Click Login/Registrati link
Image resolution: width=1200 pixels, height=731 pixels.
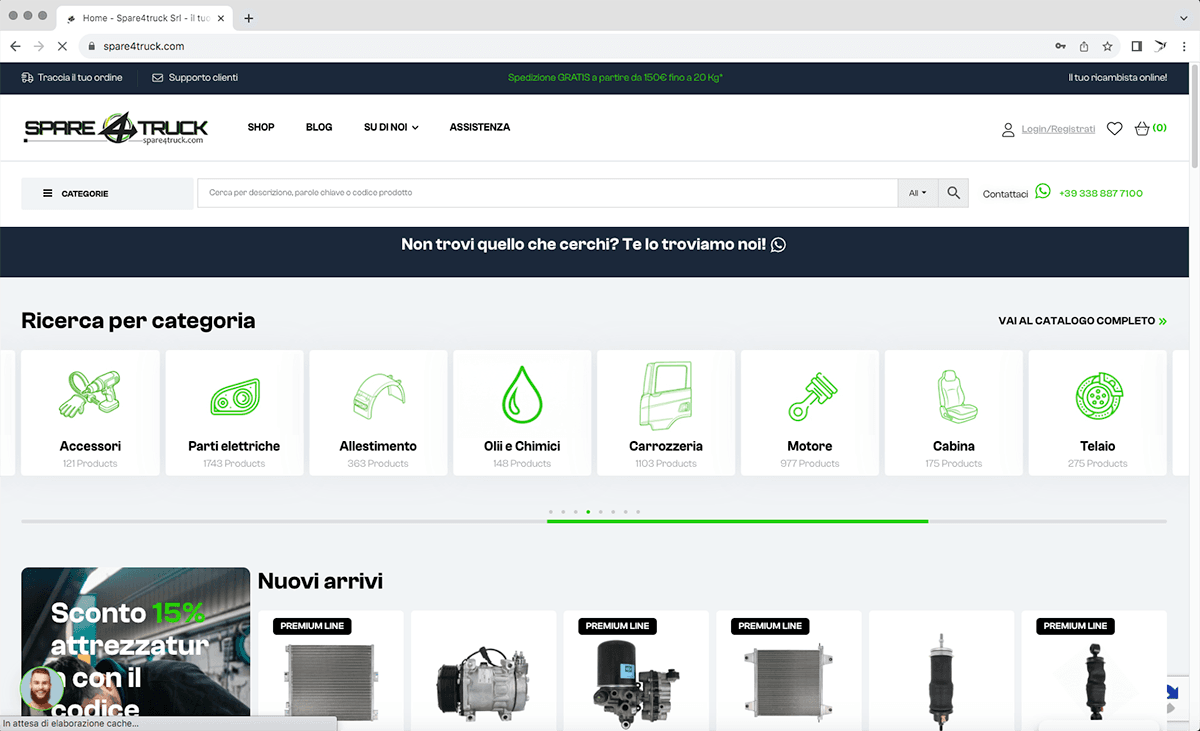(1058, 129)
